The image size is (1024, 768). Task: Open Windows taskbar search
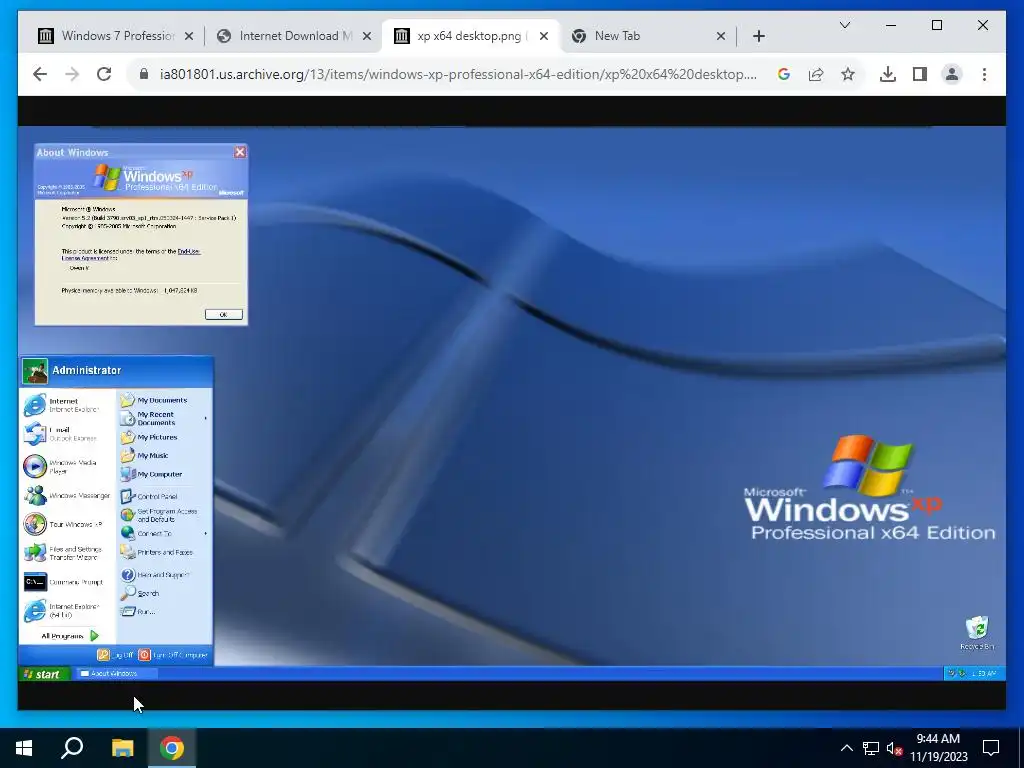pyautogui.click(x=72, y=748)
